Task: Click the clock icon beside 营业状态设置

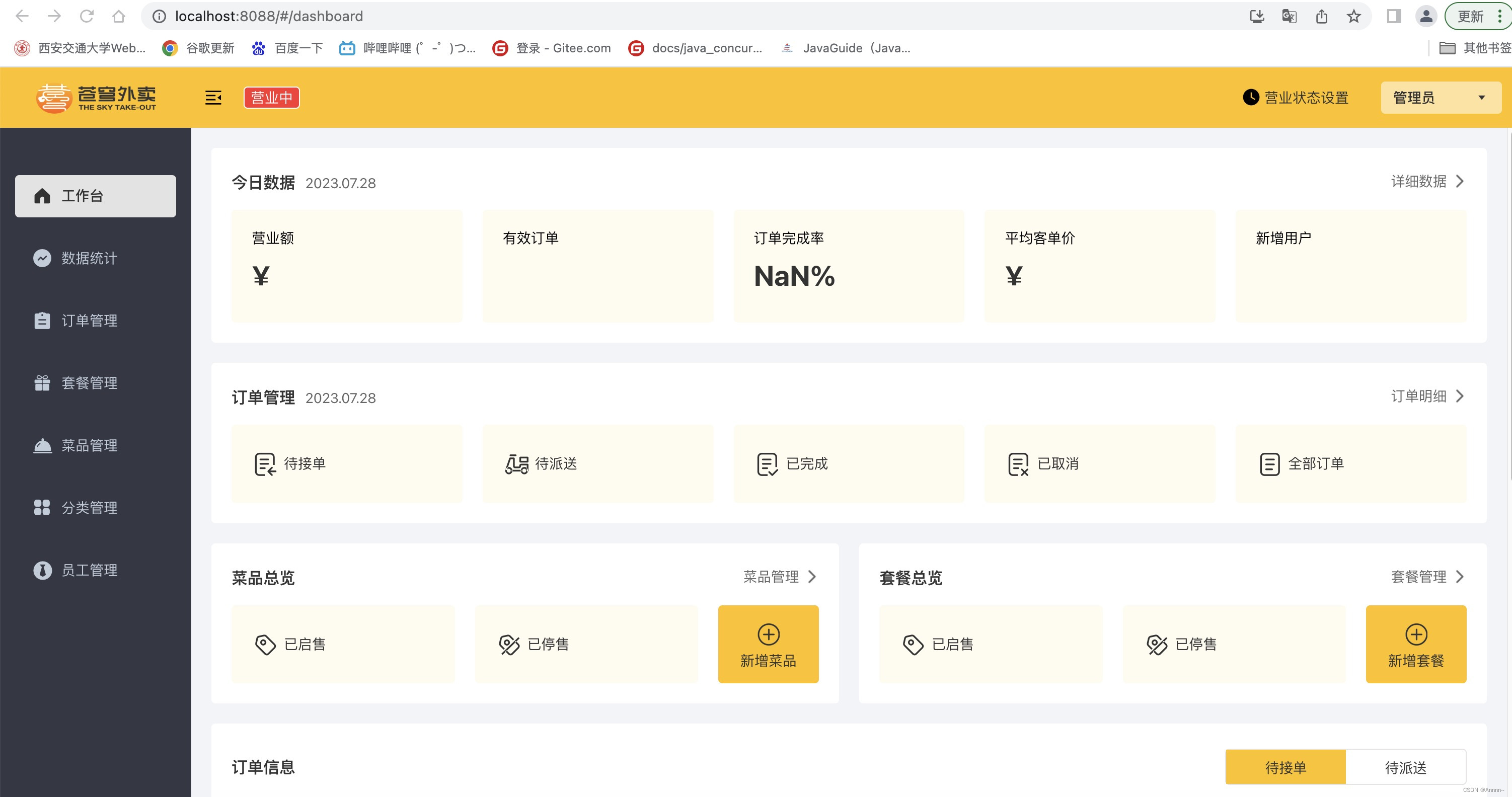Action: (x=1250, y=98)
